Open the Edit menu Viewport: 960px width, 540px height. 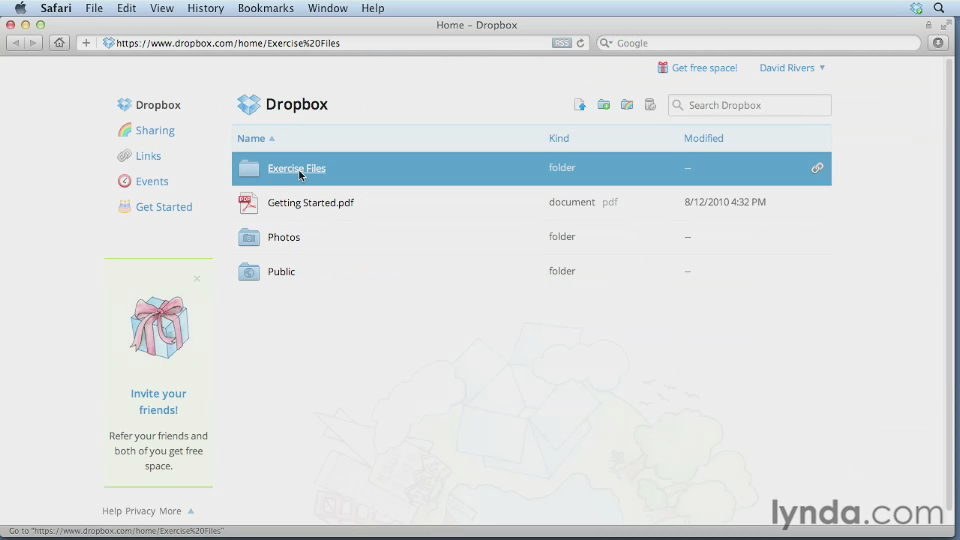[x=126, y=8]
